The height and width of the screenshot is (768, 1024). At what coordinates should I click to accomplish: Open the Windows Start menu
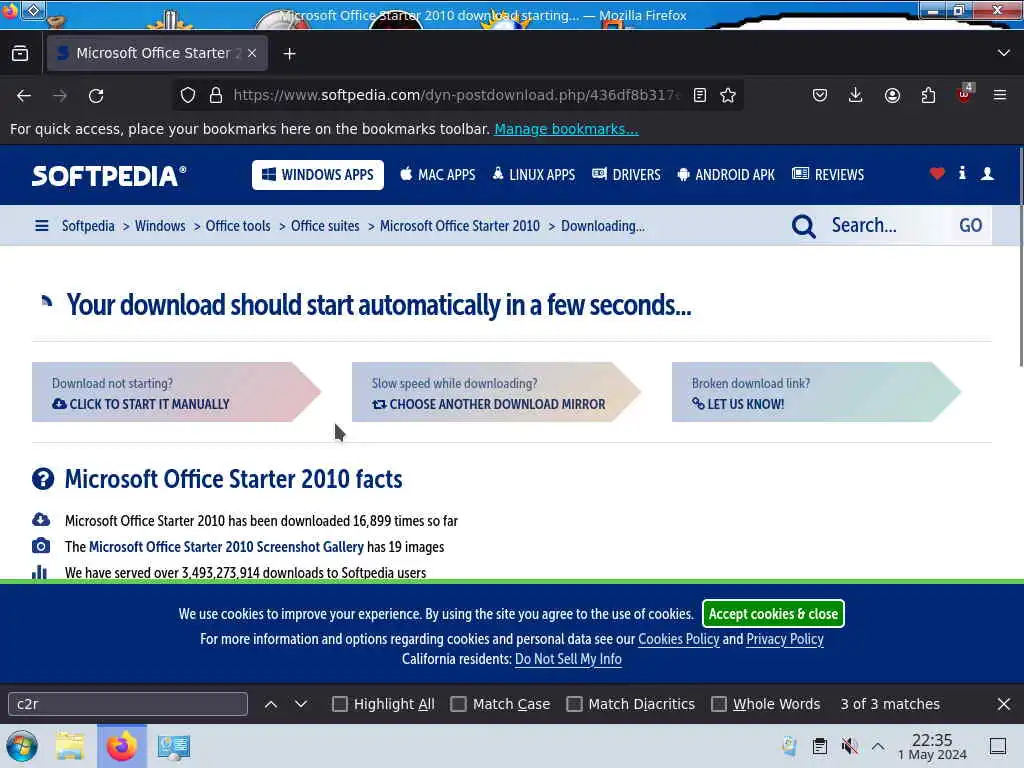[x=22, y=746]
